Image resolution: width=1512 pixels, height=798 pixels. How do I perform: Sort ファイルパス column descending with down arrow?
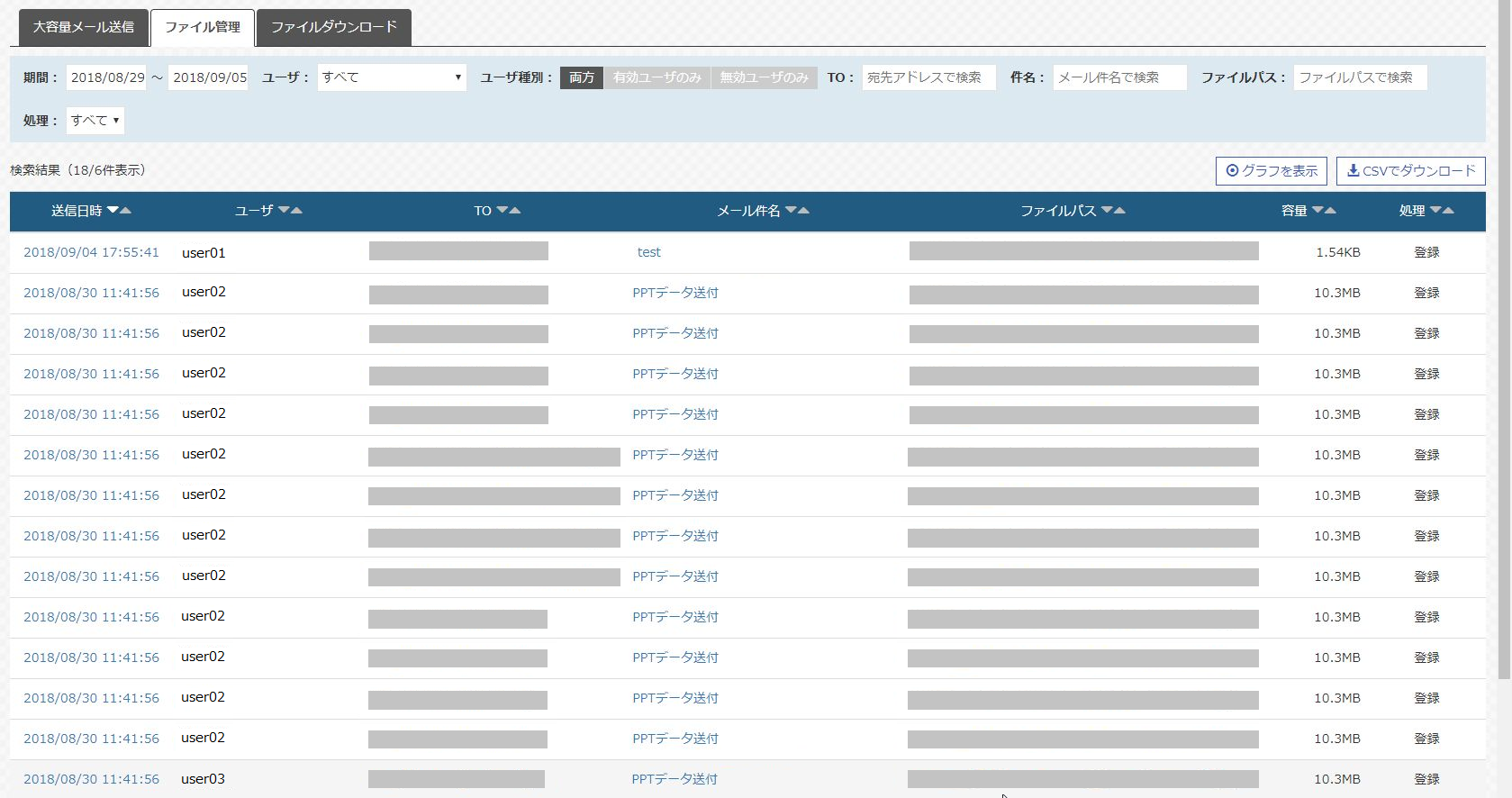(x=1107, y=210)
